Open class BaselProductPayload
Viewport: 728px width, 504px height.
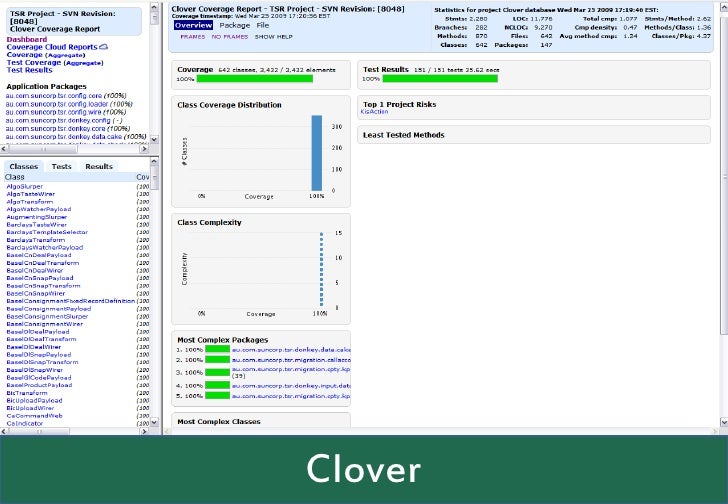39,385
